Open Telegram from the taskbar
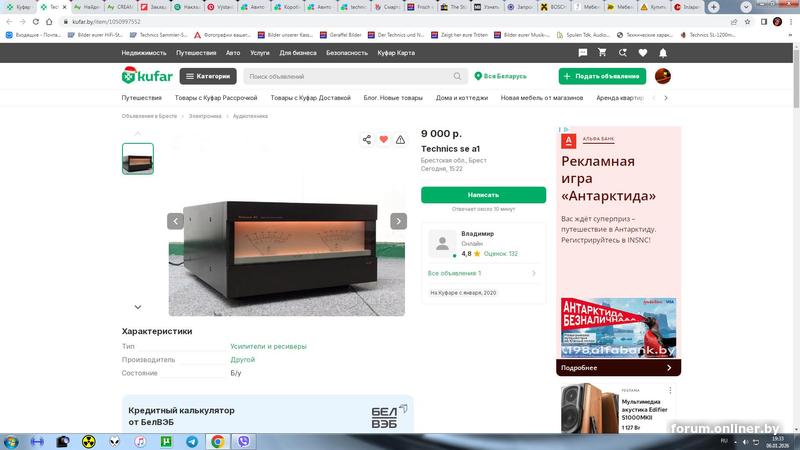This screenshot has width=800, height=450. click(192, 441)
